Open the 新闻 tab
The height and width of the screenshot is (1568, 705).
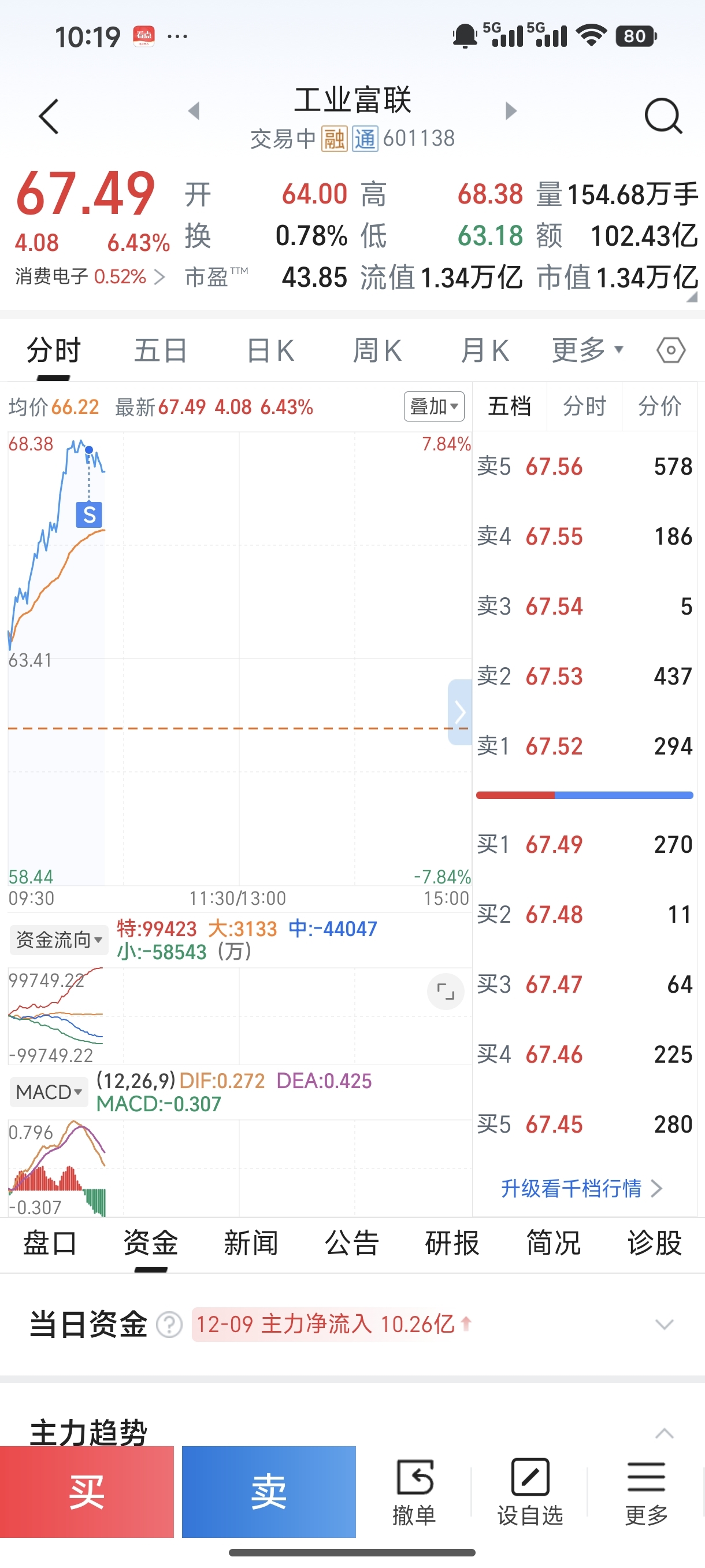[x=251, y=1243]
